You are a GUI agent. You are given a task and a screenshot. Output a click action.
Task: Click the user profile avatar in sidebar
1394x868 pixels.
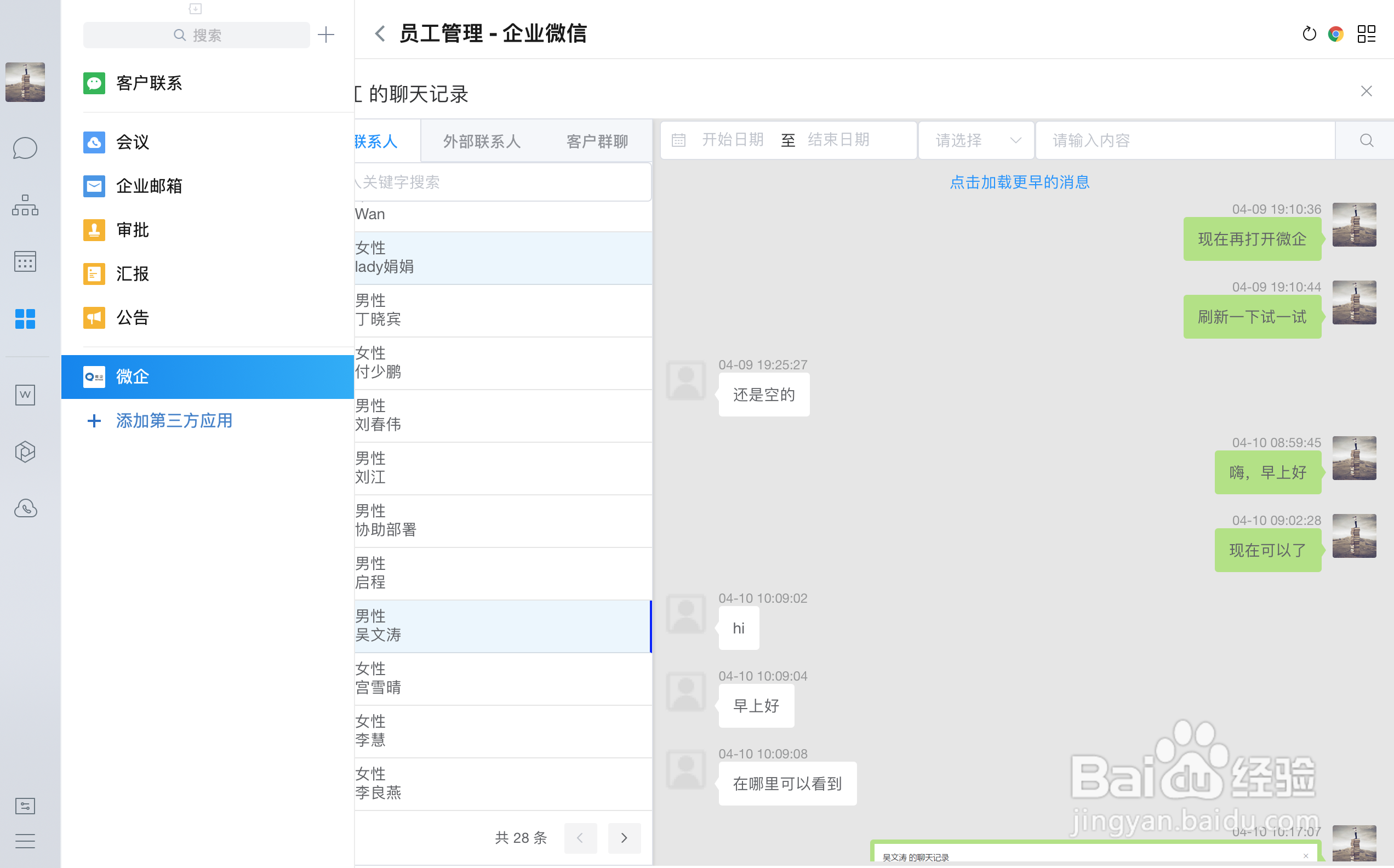25,82
